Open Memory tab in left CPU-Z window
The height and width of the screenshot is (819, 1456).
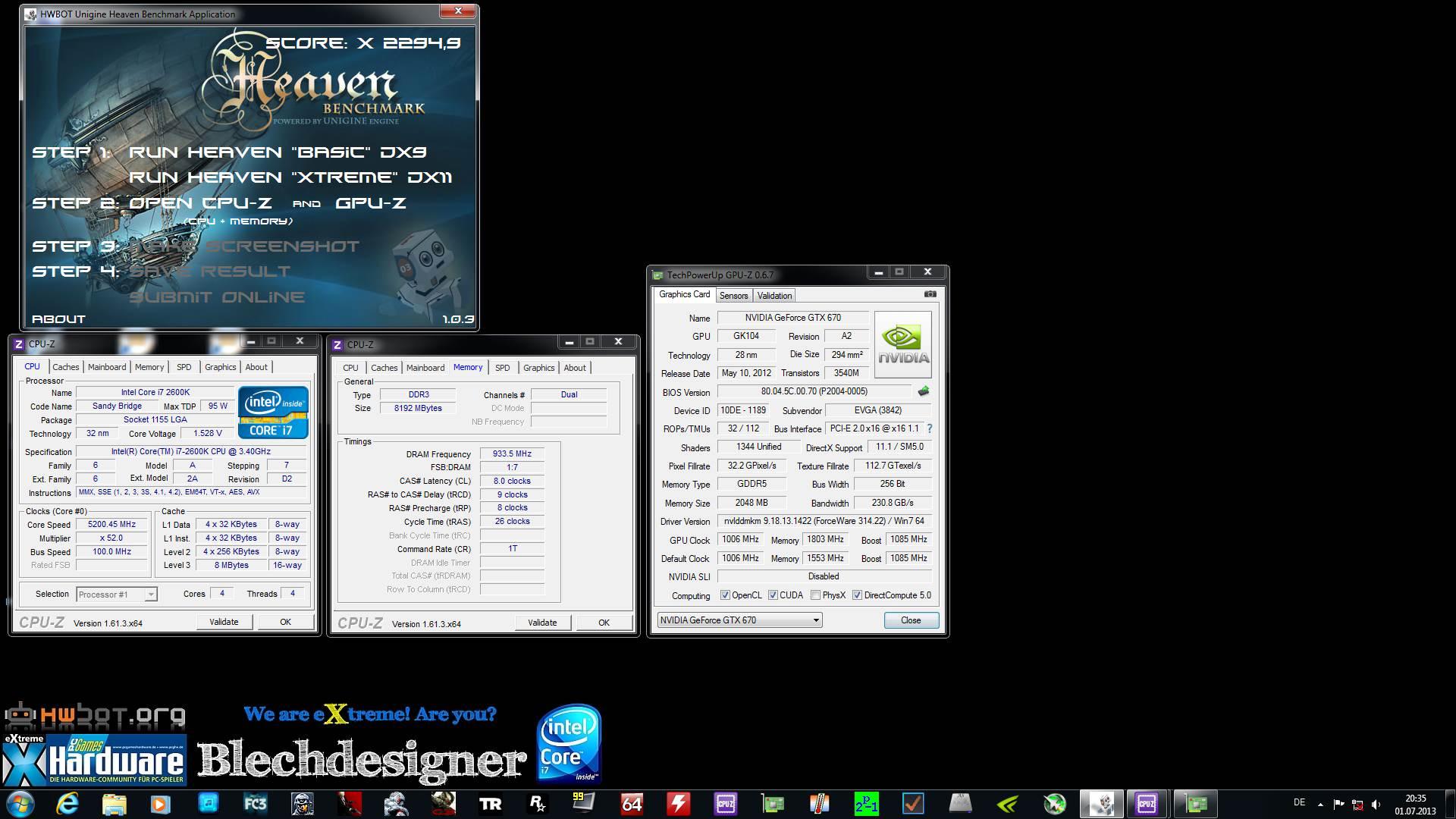coord(149,367)
